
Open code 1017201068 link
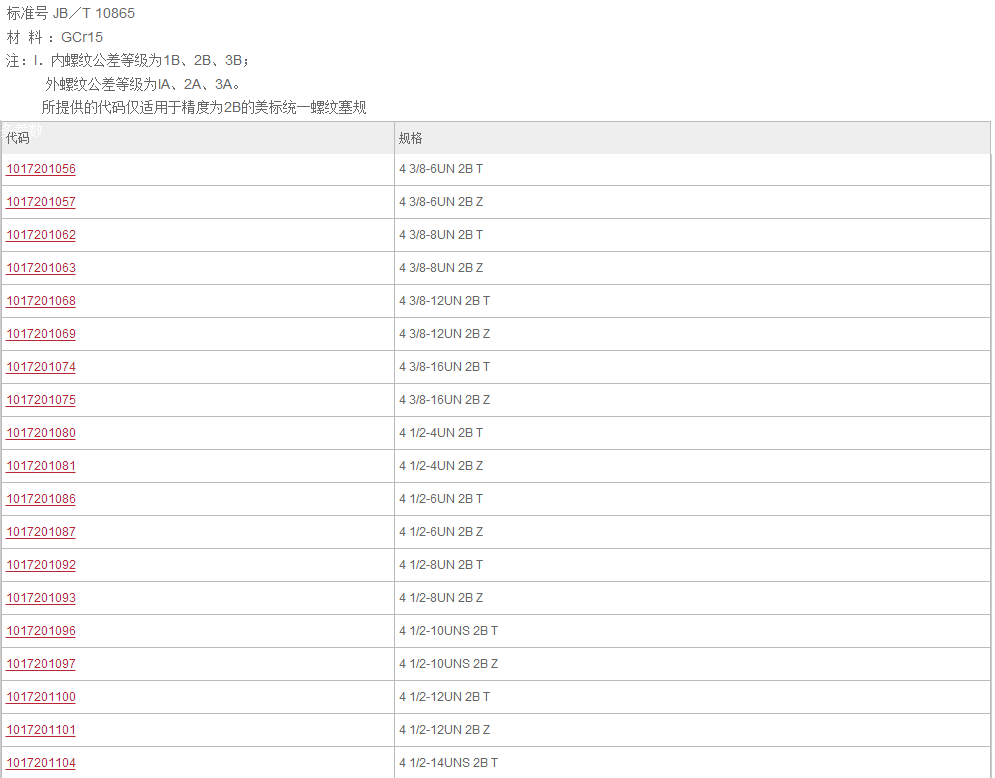coord(41,301)
